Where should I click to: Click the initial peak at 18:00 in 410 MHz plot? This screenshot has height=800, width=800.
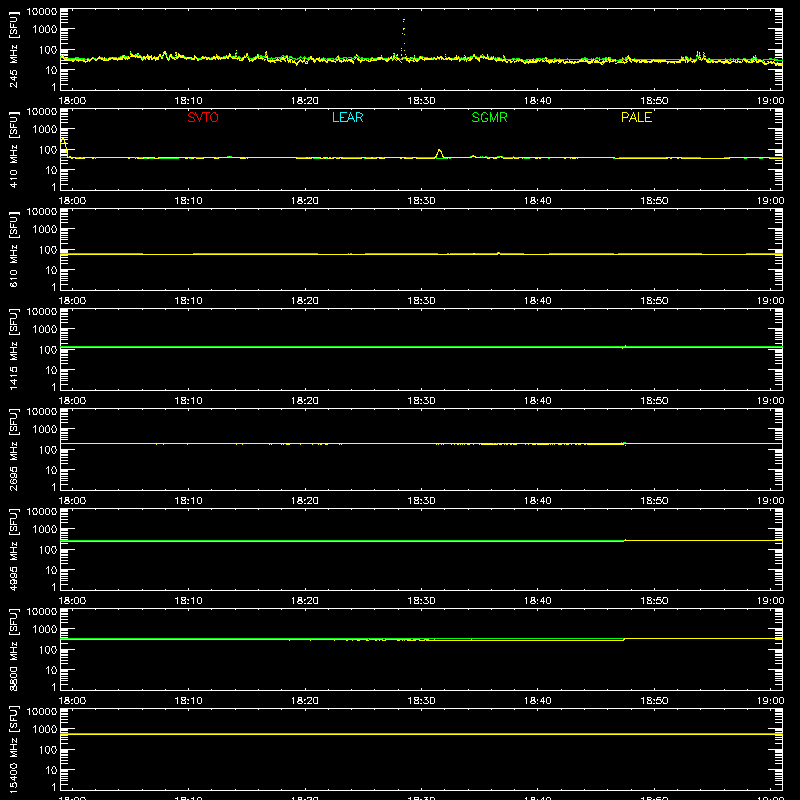[x=64, y=146]
